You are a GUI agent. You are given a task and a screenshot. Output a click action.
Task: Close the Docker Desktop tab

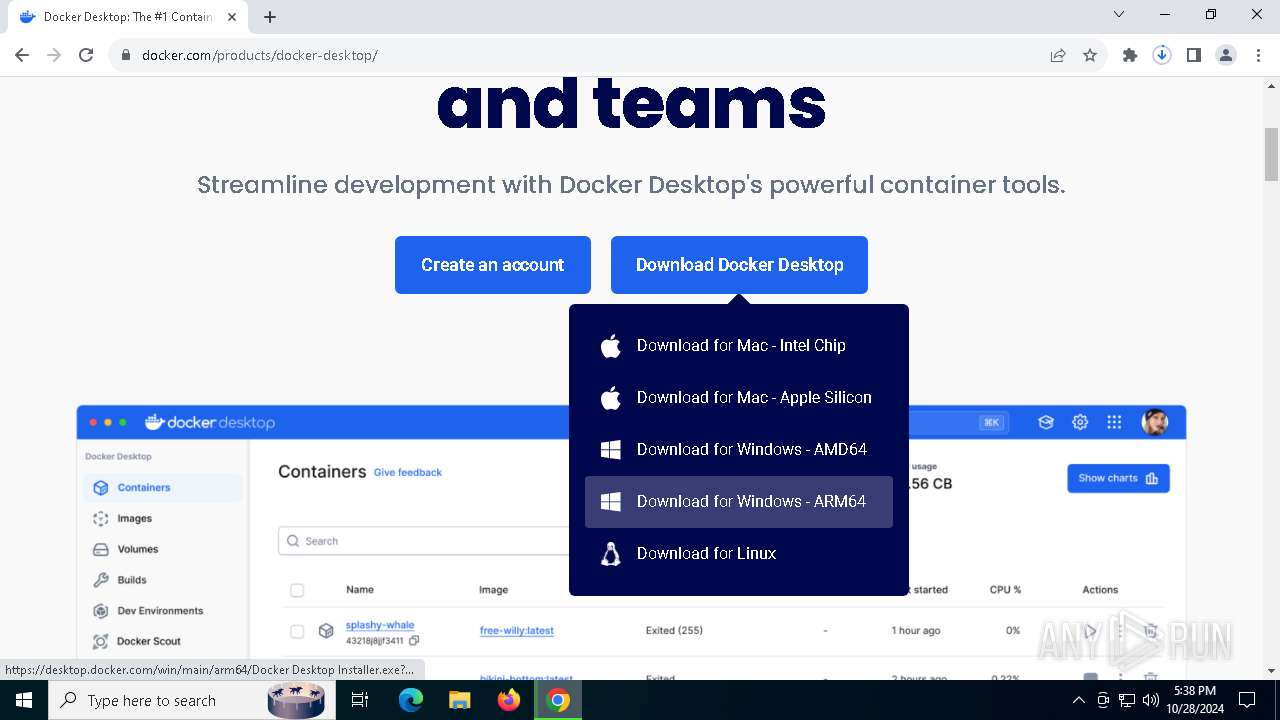pos(232,17)
